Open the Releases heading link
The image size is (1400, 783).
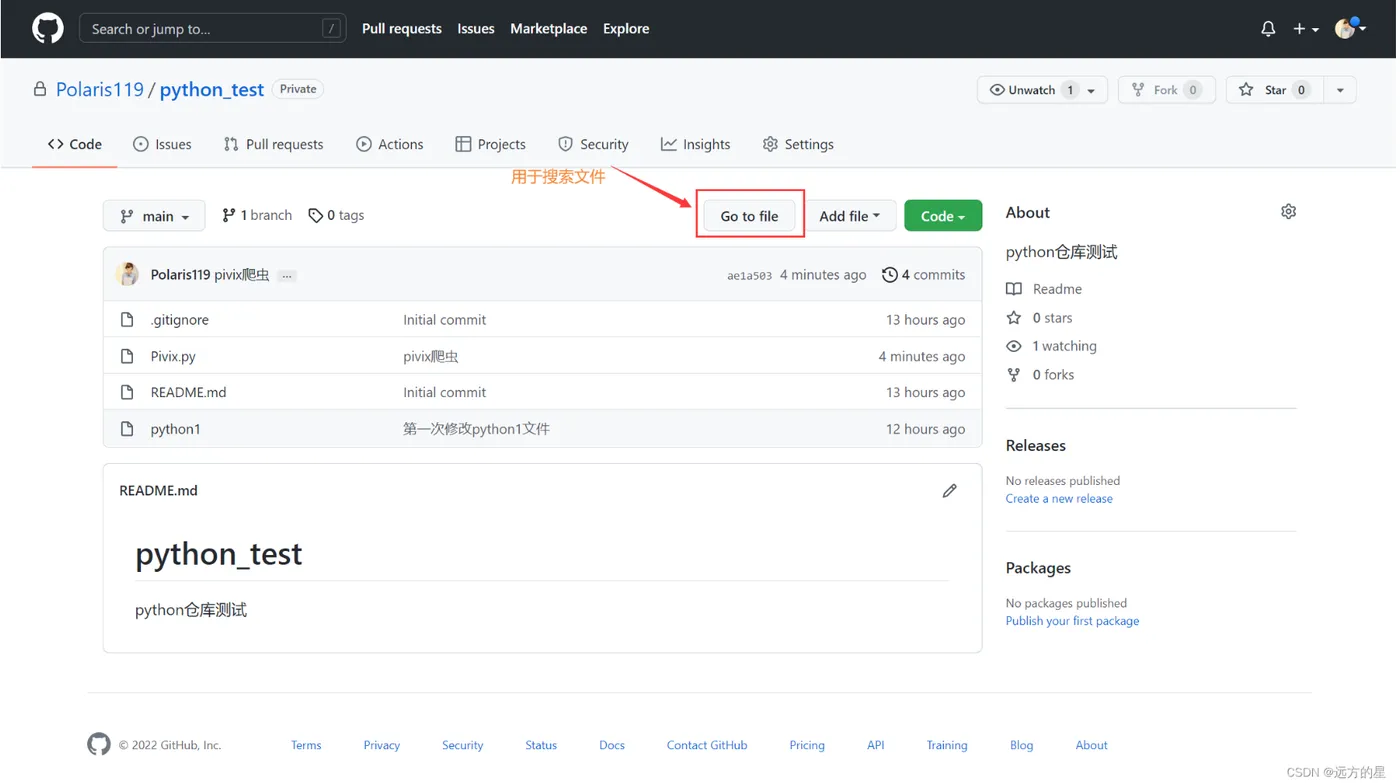(x=1038, y=446)
